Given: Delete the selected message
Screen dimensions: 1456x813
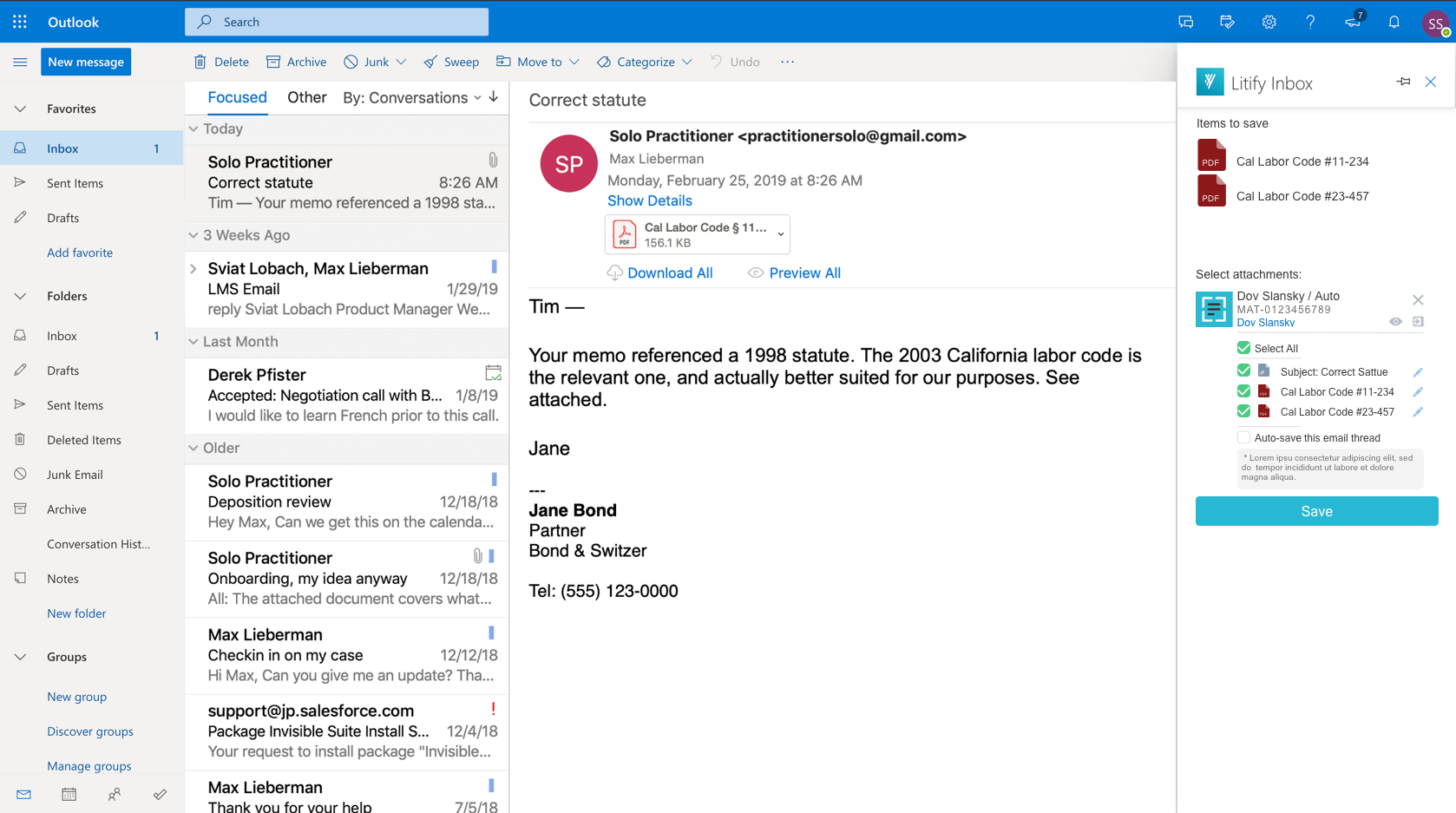Looking at the screenshot, I should coord(221,62).
